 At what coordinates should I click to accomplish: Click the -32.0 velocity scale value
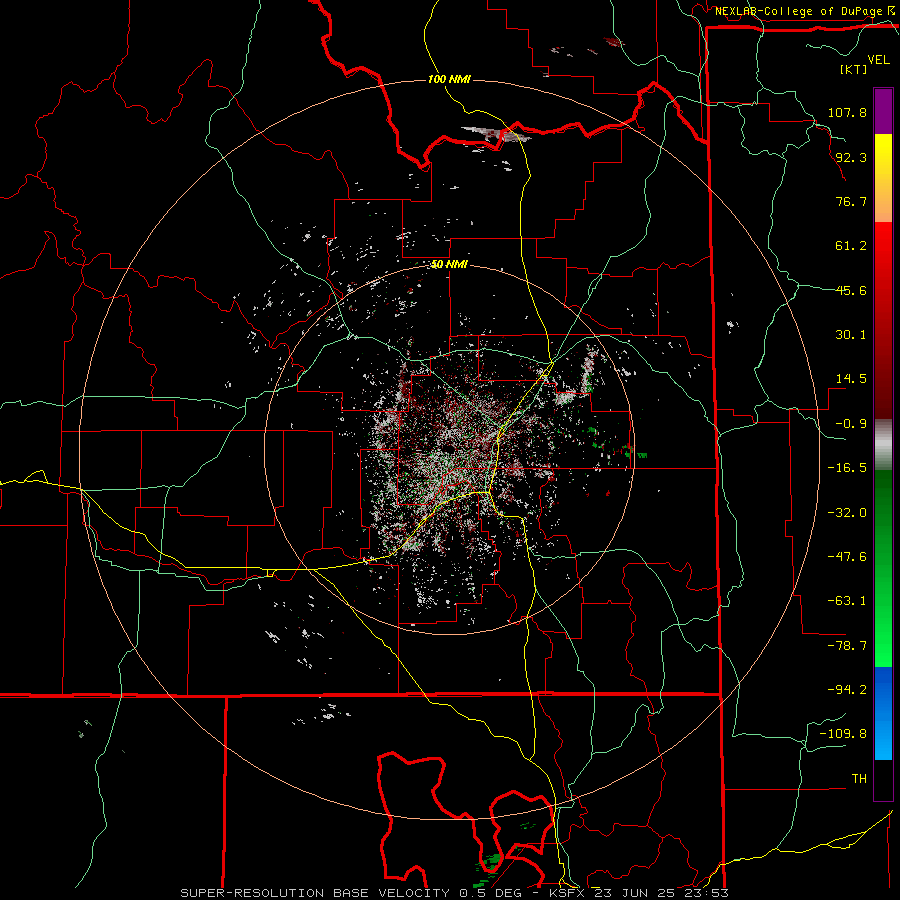[x=847, y=513]
